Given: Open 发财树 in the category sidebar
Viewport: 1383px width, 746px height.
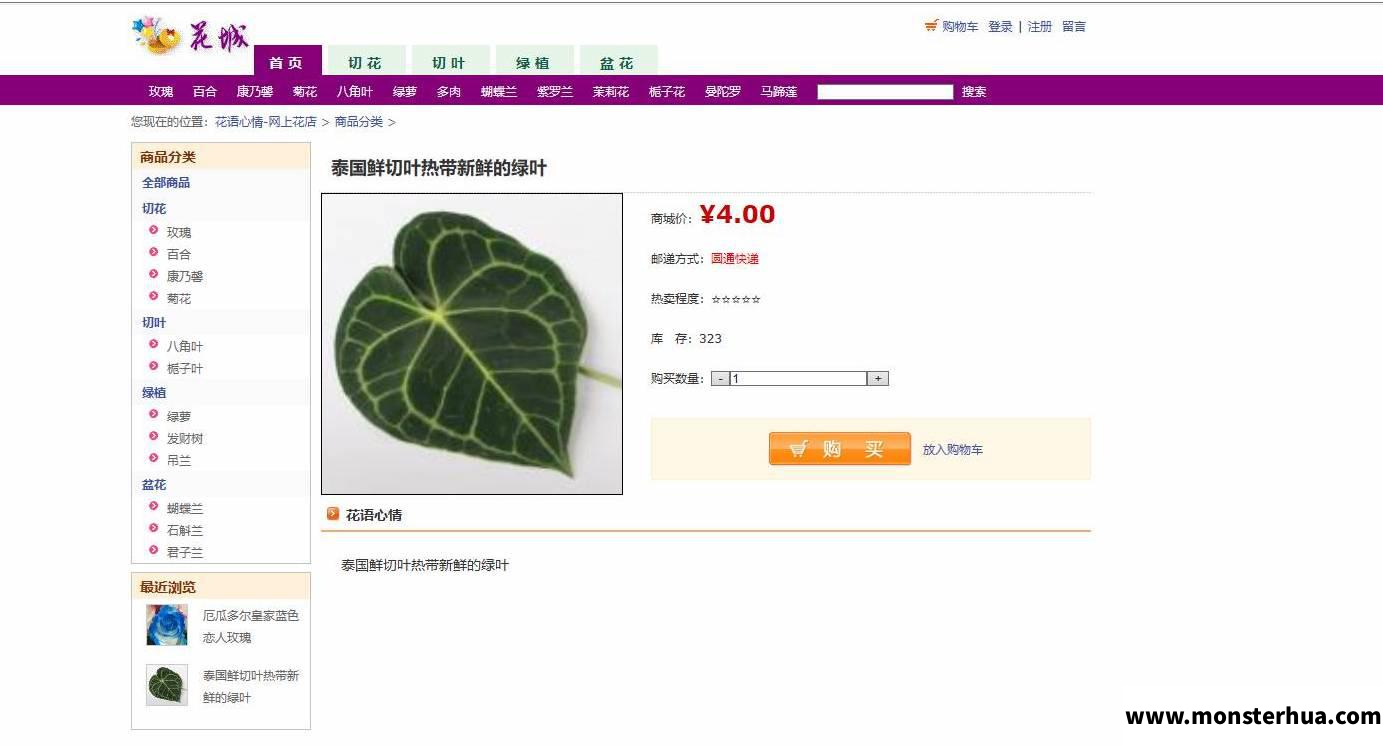Looking at the screenshot, I should point(185,438).
